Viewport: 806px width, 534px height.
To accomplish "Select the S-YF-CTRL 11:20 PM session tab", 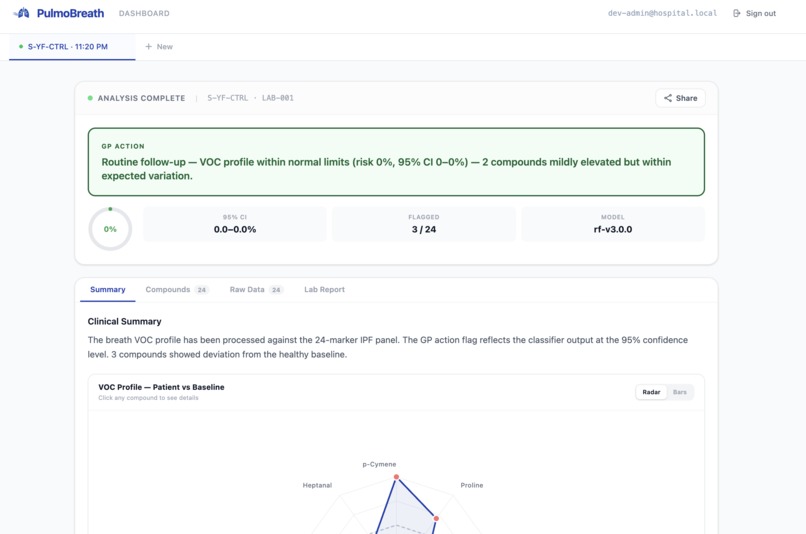I will 72,47.
